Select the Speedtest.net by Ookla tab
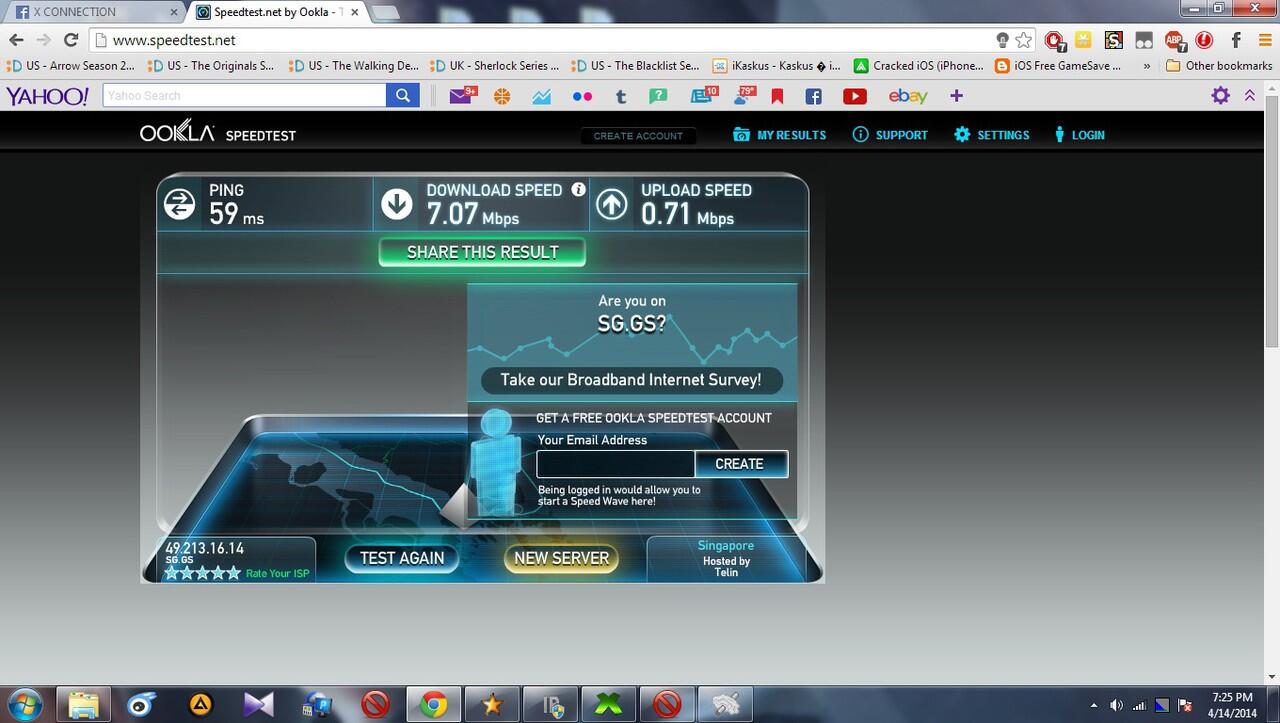 276,12
